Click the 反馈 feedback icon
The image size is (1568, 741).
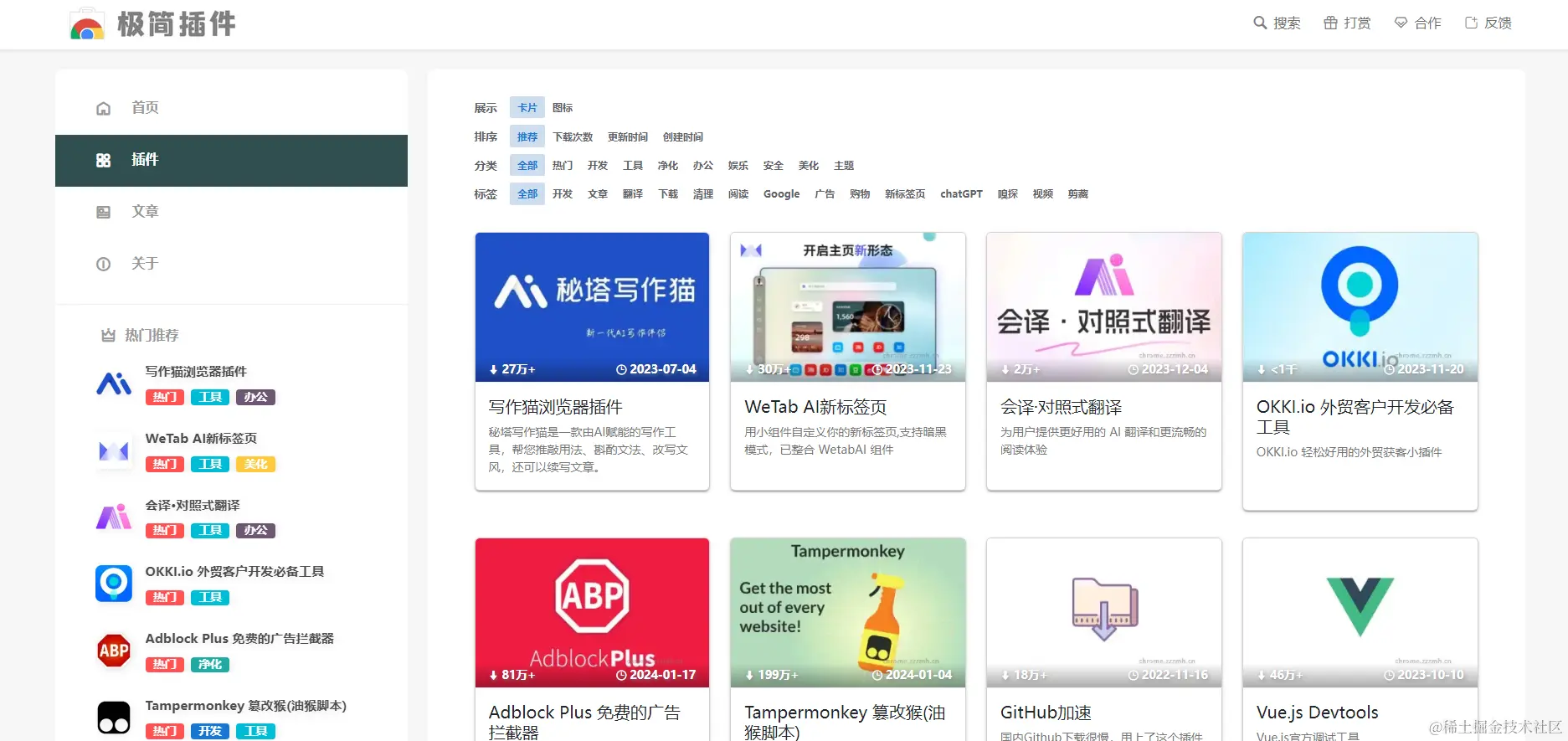(1471, 23)
